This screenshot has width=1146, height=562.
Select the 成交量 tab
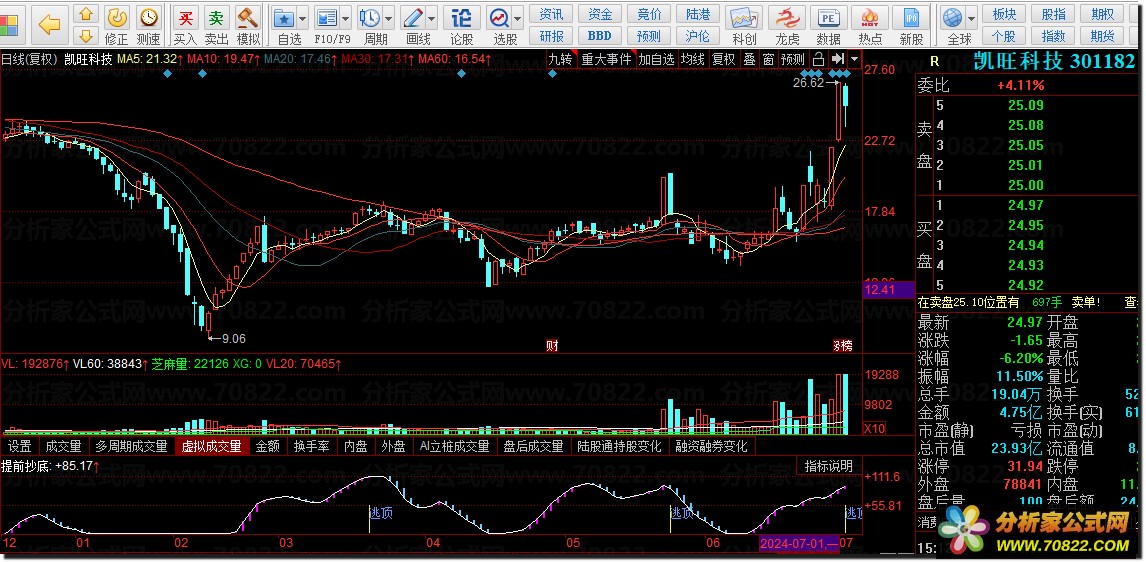click(63, 446)
